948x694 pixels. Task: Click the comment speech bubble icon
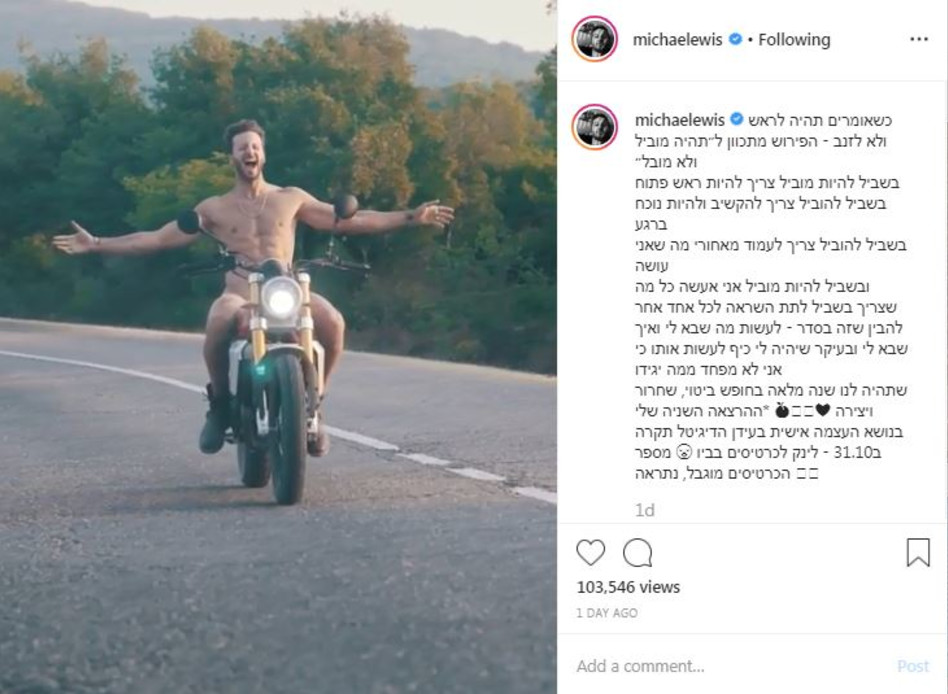tap(638, 552)
